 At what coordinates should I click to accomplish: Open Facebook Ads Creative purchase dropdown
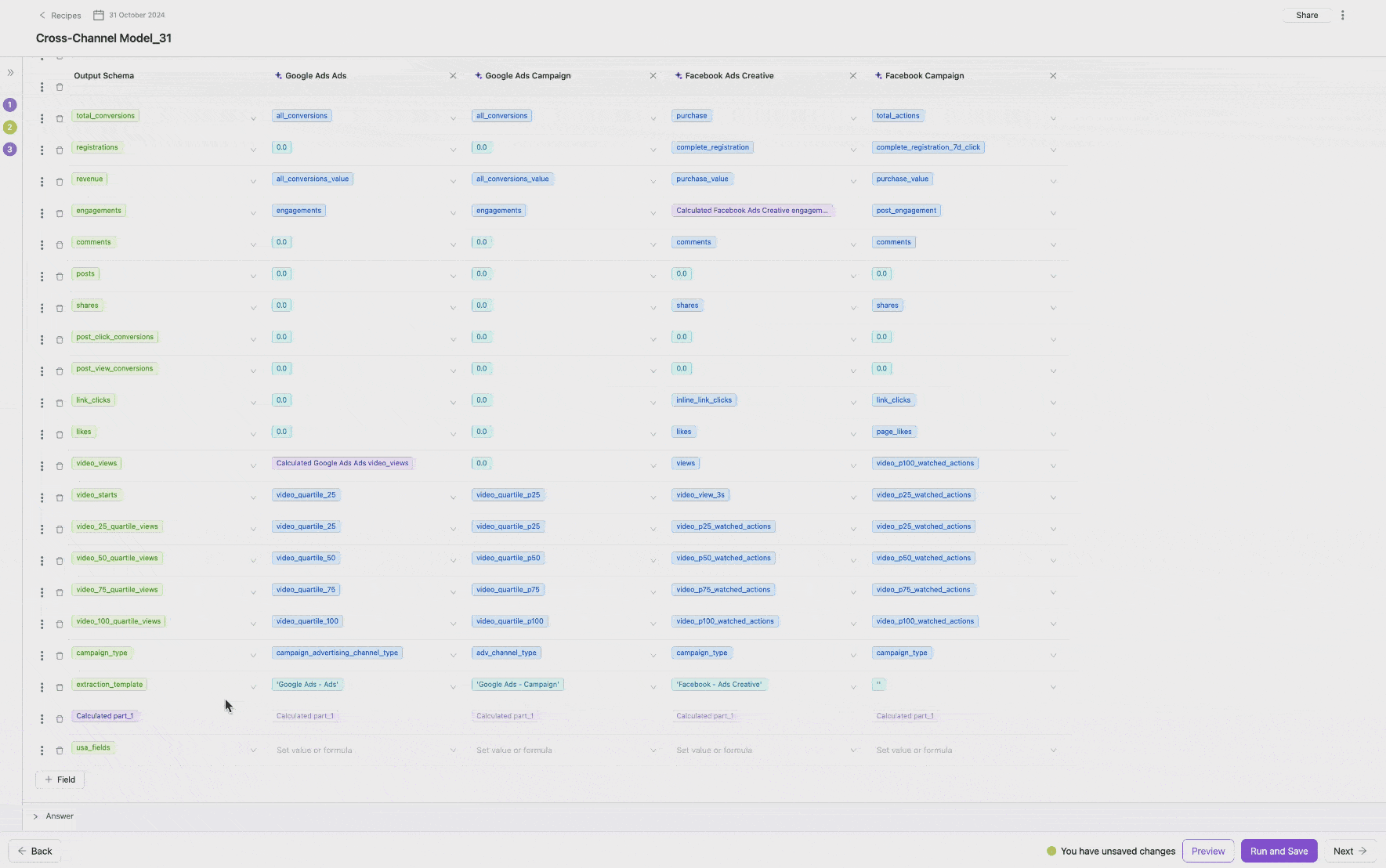point(853,118)
